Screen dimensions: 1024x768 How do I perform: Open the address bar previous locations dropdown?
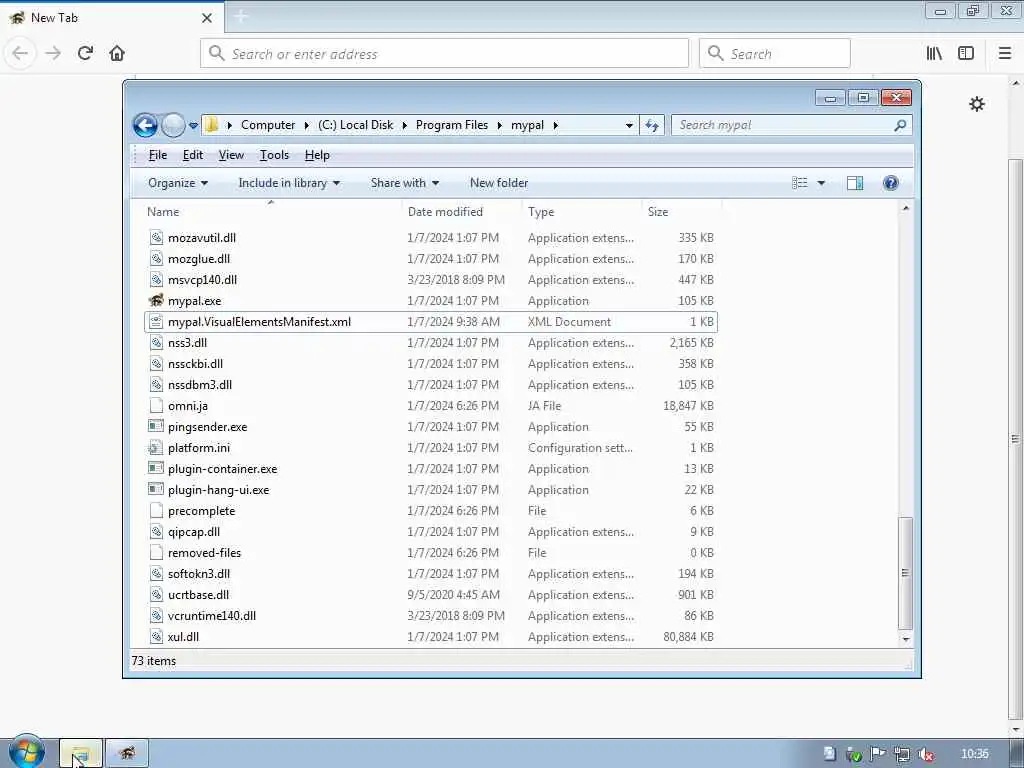click(629, 125)
